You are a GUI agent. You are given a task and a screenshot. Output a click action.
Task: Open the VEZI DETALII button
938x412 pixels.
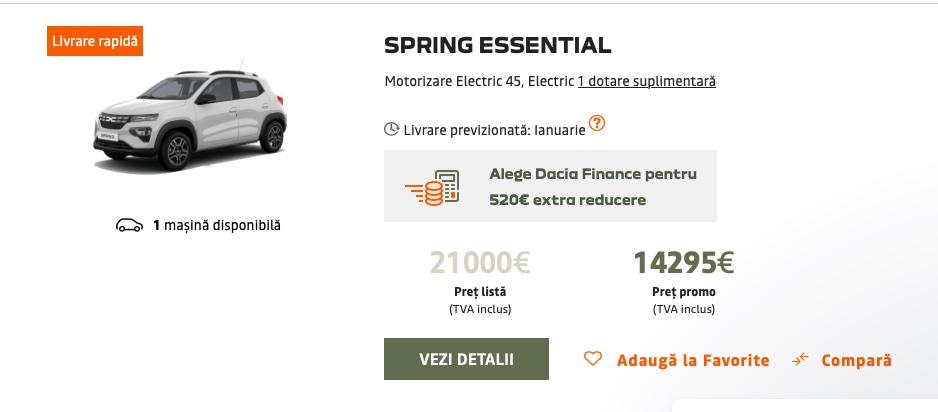[466, 359]
